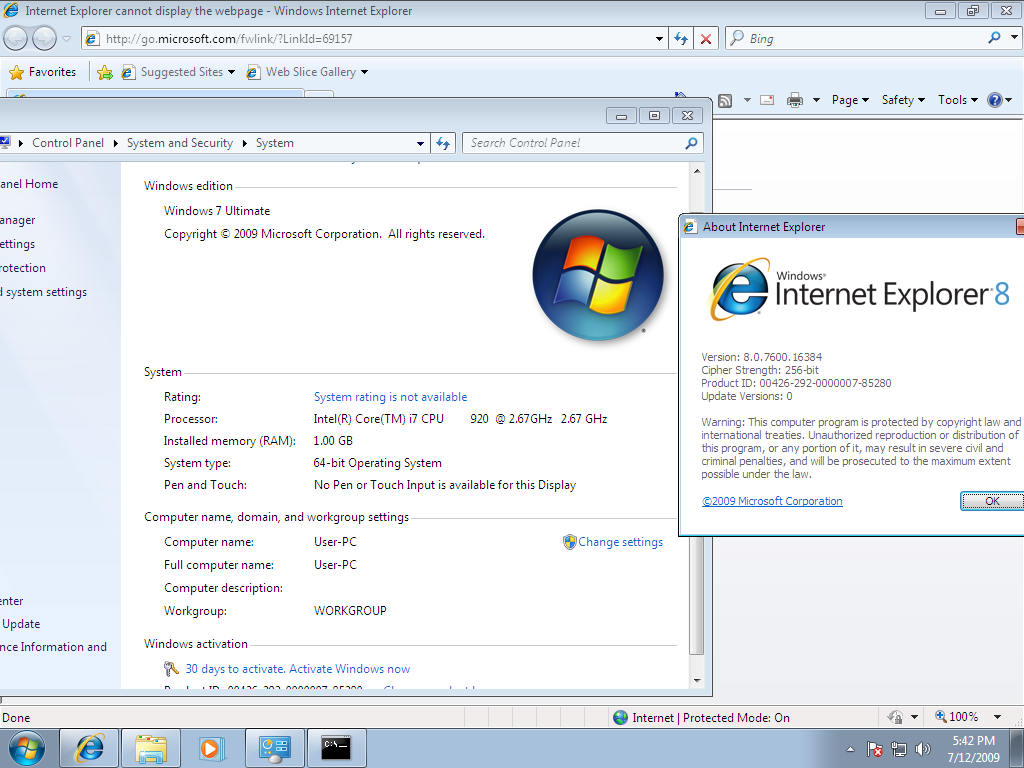1024x768 pixels.
Task: Click the Action Center flag tray icon
Action: (x=874, y=749)
